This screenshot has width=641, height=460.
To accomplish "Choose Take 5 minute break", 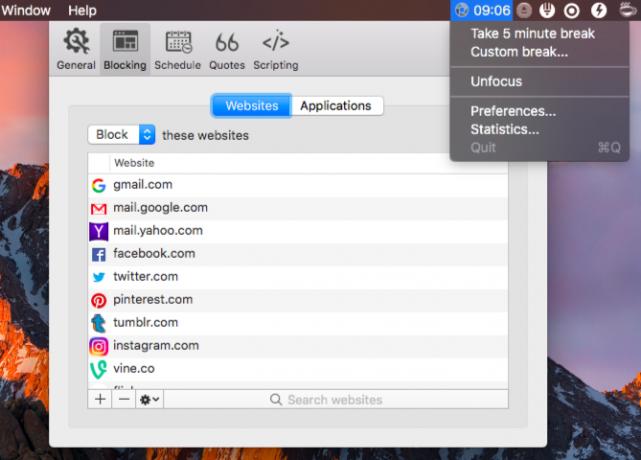I will pos(532,34).
